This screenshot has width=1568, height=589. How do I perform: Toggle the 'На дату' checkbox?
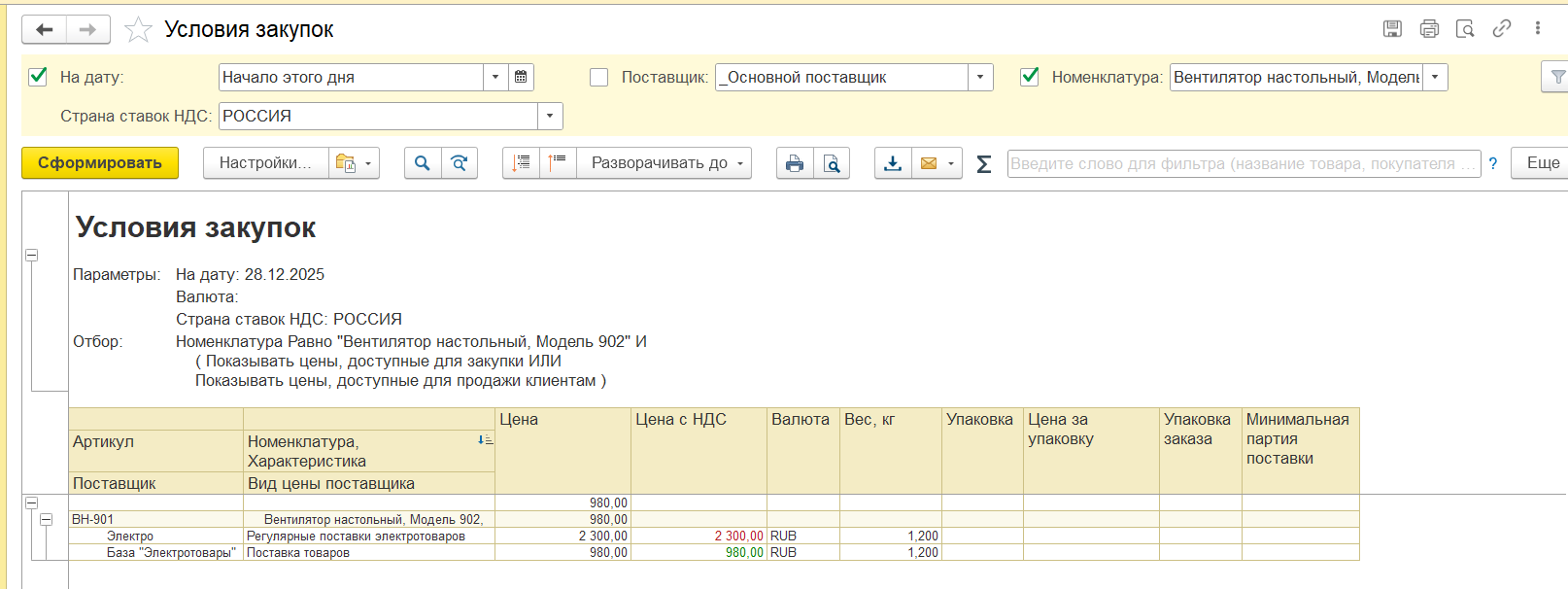click(38, 77)
